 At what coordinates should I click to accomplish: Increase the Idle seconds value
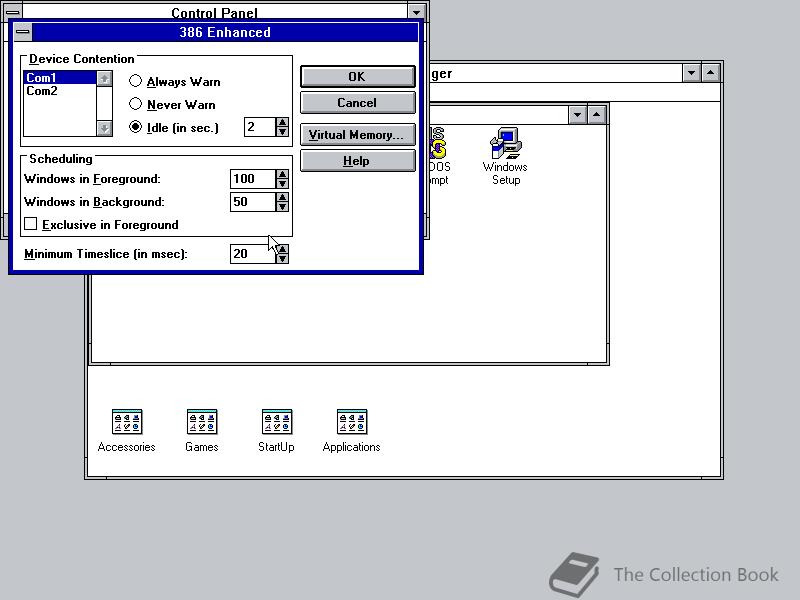(282, 122)
